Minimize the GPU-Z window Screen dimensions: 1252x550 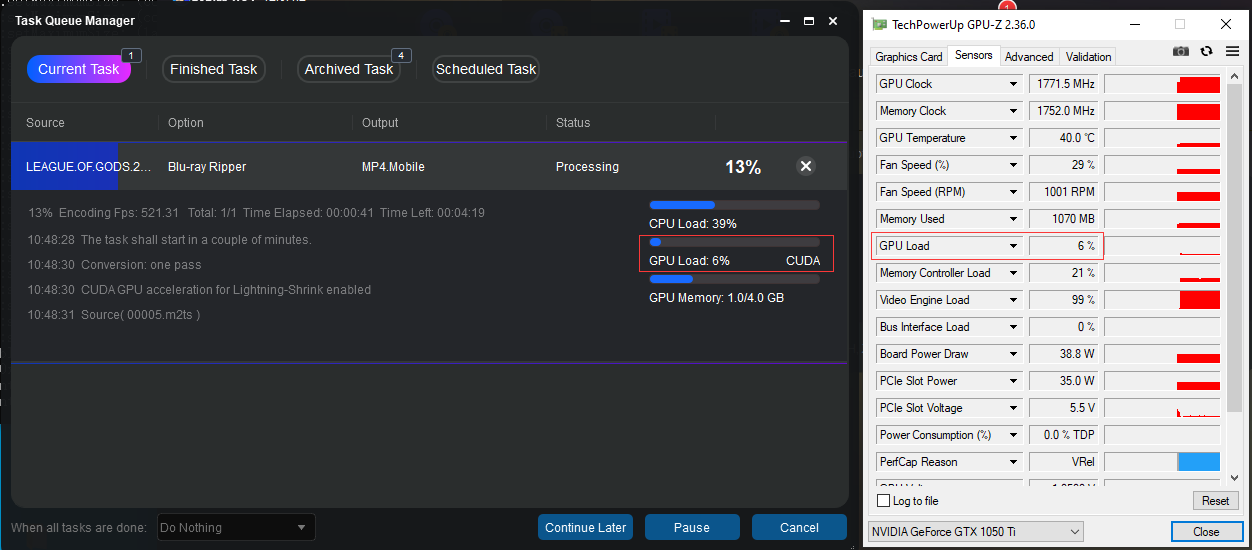pyautogui.click(x=1134, y=24)
